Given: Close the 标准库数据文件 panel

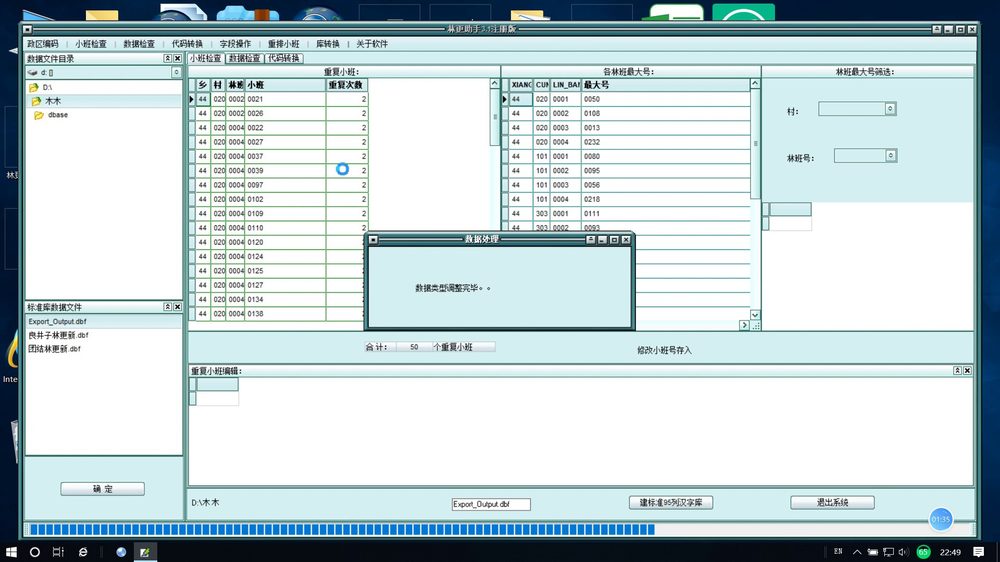Looking at the screenshot, I should click(178, 307).
